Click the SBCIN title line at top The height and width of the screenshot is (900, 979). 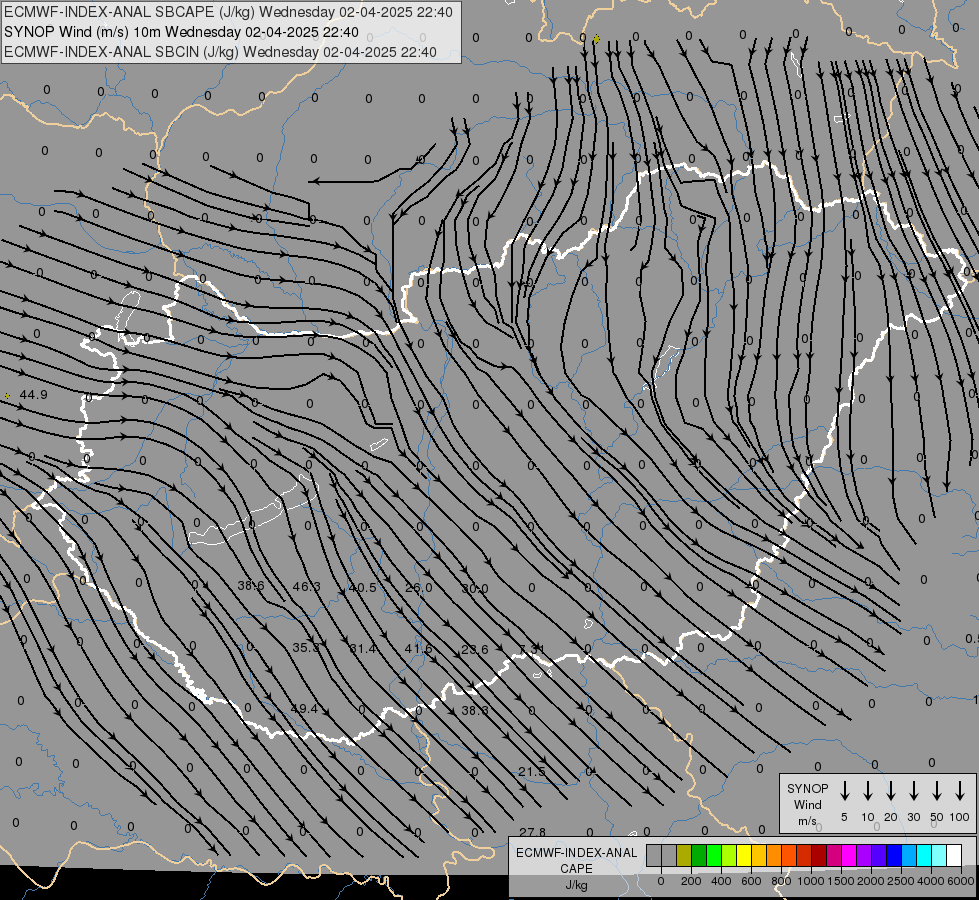pyautogui.click(x=220, y=52)
